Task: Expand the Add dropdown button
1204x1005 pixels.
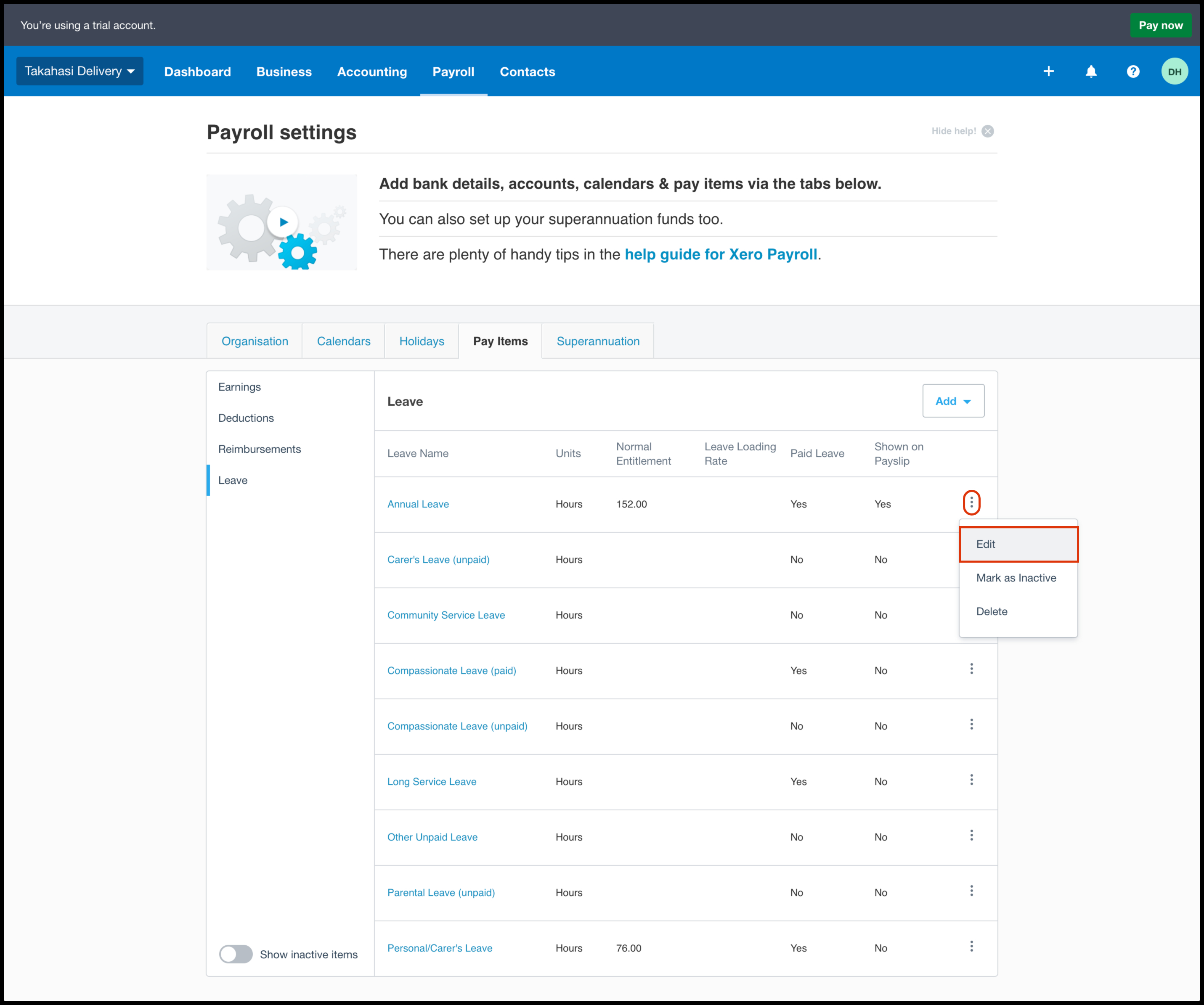Action: [x=953, y=401]
